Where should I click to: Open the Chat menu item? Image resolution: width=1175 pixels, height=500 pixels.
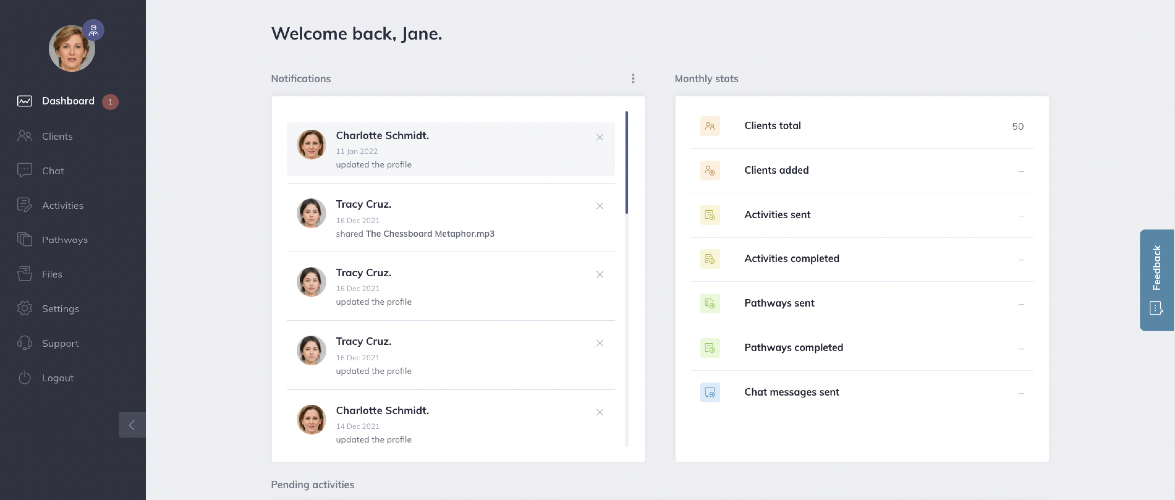pos(53,171)
